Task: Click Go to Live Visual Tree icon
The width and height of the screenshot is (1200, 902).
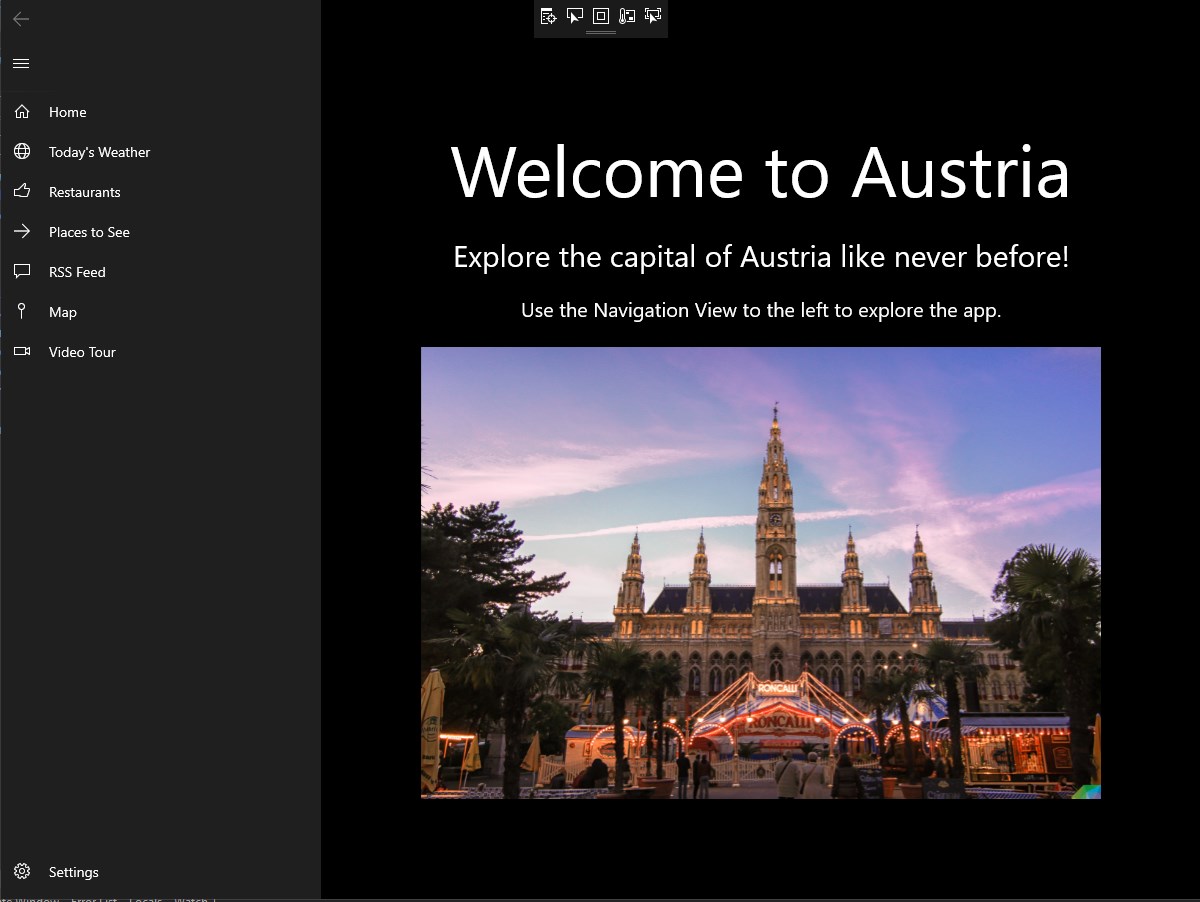Action: [x=548, y=15]
